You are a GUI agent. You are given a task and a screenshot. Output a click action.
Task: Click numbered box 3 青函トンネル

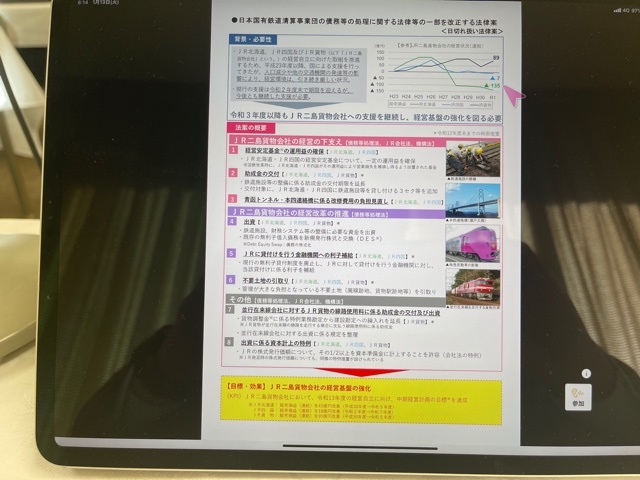coord(232,199)
